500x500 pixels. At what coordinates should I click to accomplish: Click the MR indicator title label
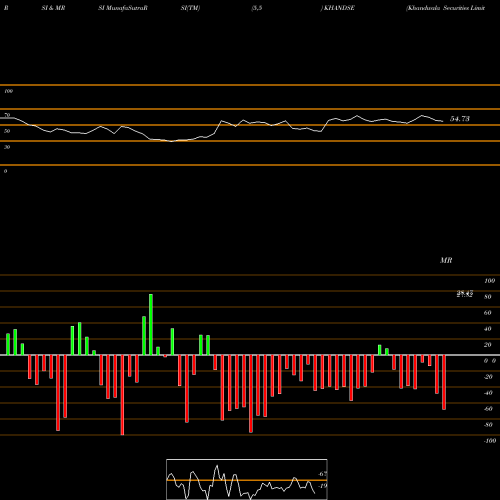click(x=446, y=260)
